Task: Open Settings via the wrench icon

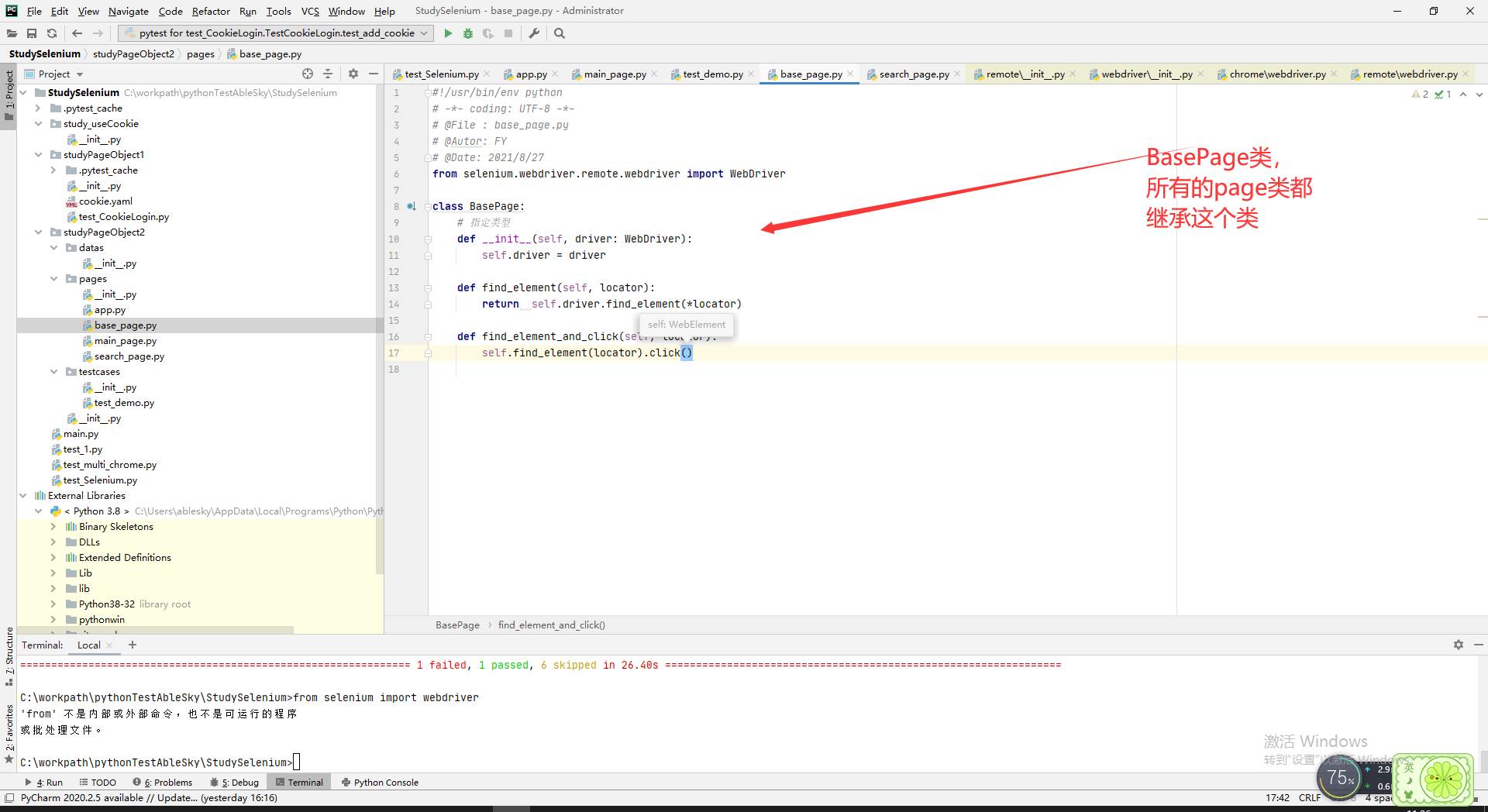Action: 534,33
